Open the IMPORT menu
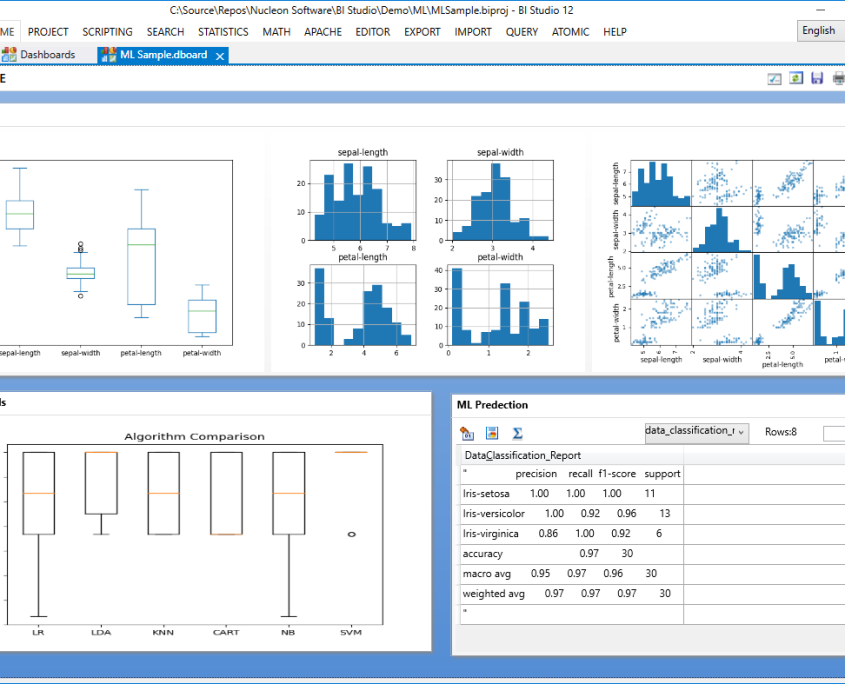 pos(473,31)
